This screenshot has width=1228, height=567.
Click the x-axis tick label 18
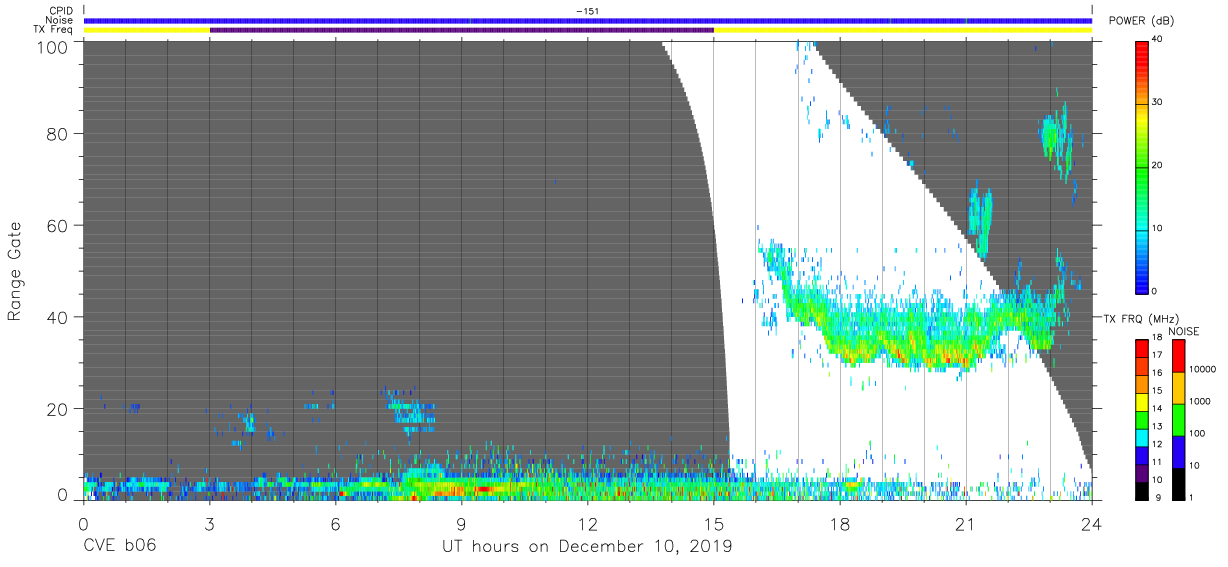tap(839, 523)
